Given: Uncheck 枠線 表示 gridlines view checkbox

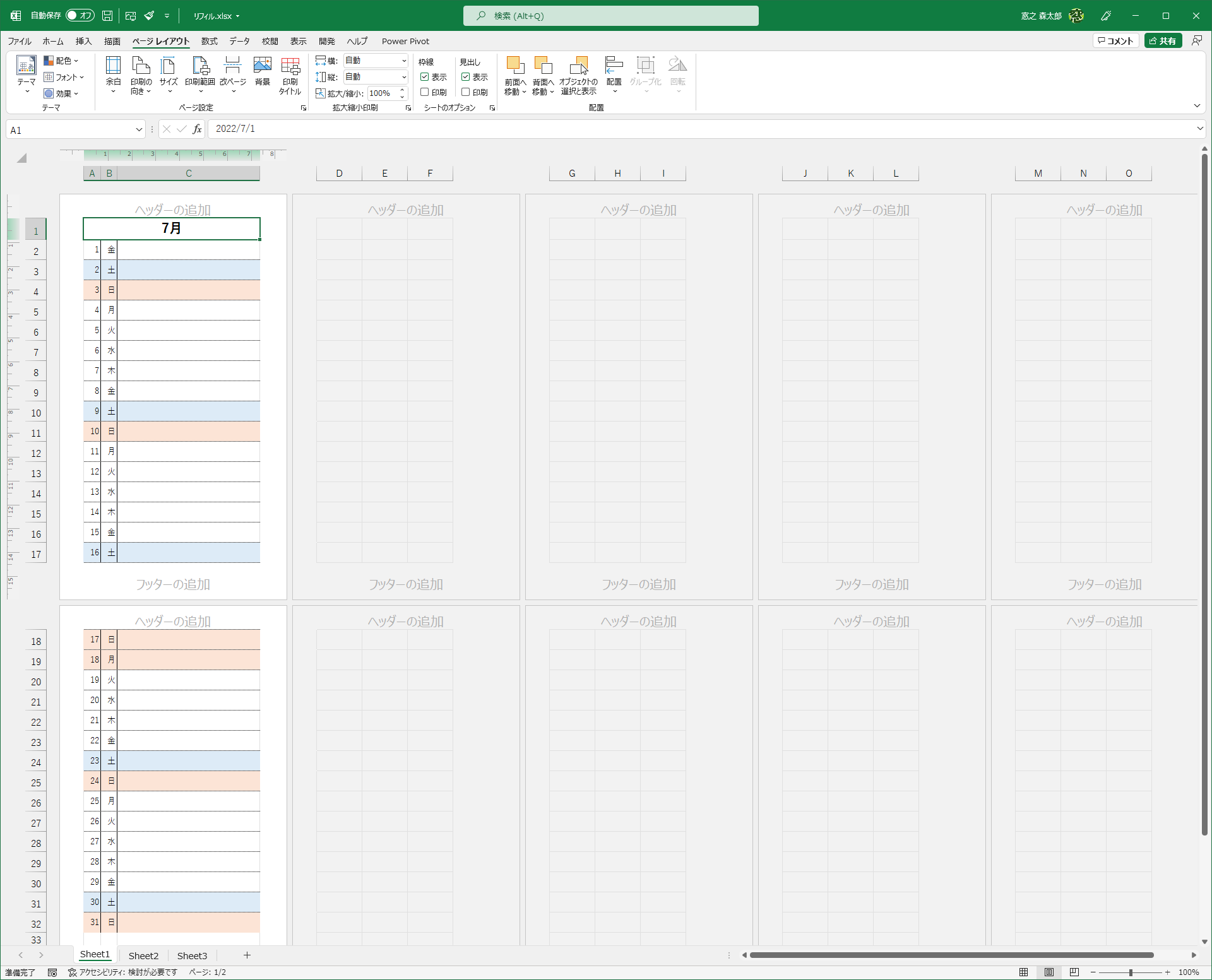Looking at the screenshot, I should coord(425,77).
